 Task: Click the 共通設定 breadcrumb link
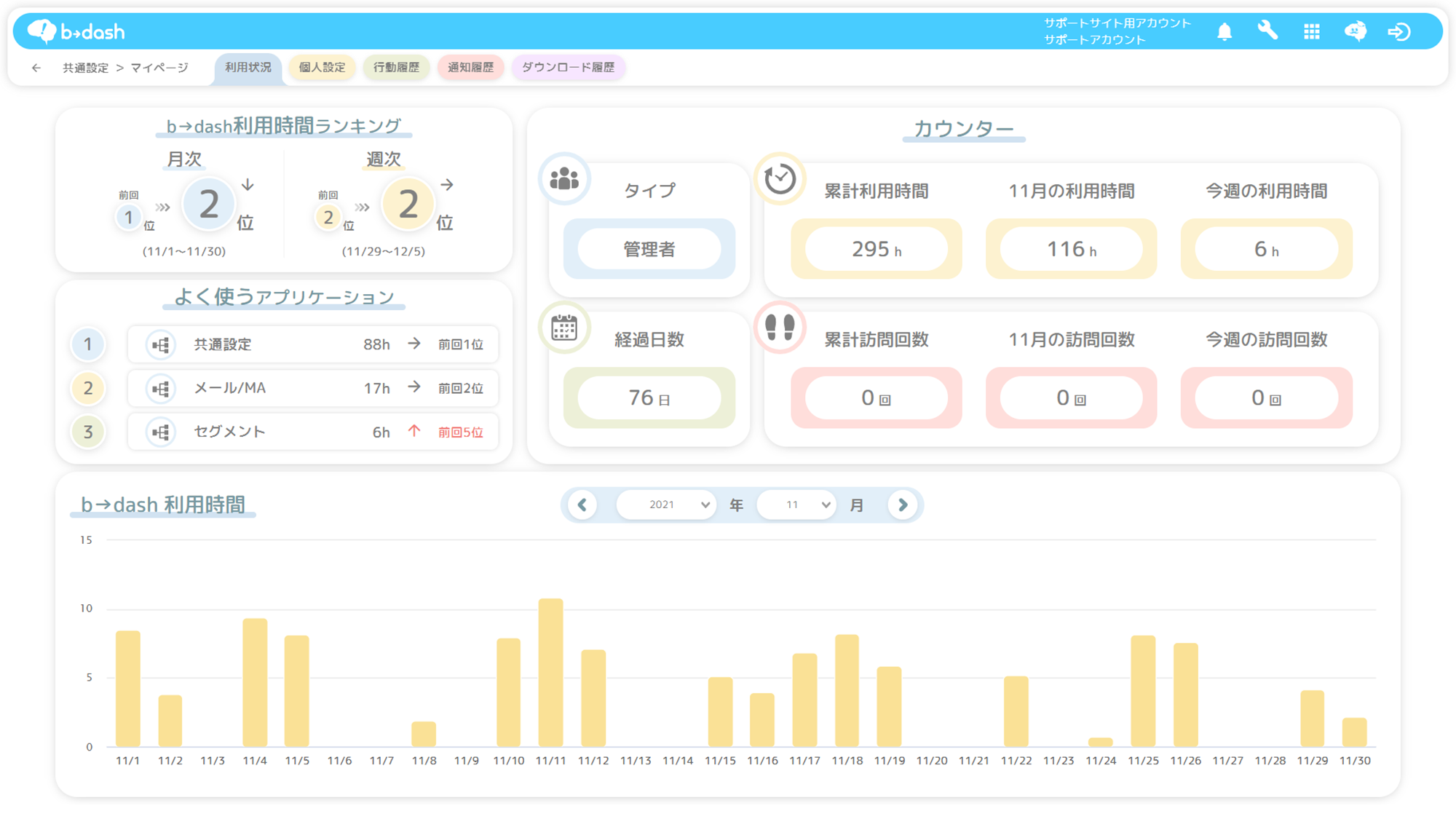(x=85, y=68)
